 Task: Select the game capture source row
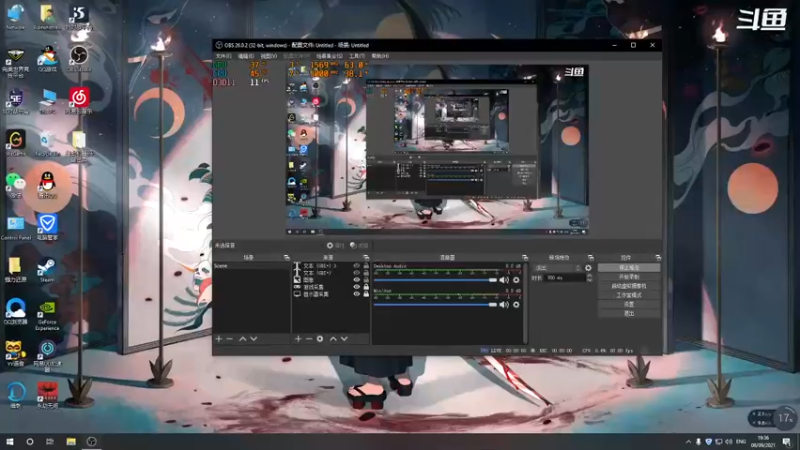click(331, 287)
